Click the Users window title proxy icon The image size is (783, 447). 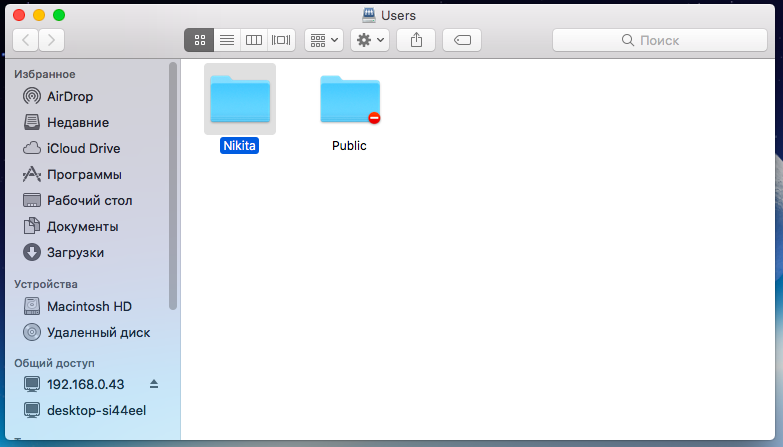(369, 15)
